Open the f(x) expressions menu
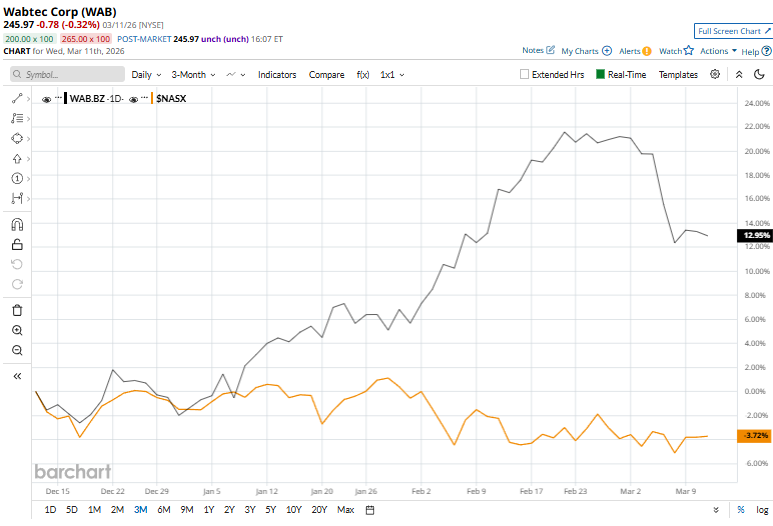 (x=363, y=74)
